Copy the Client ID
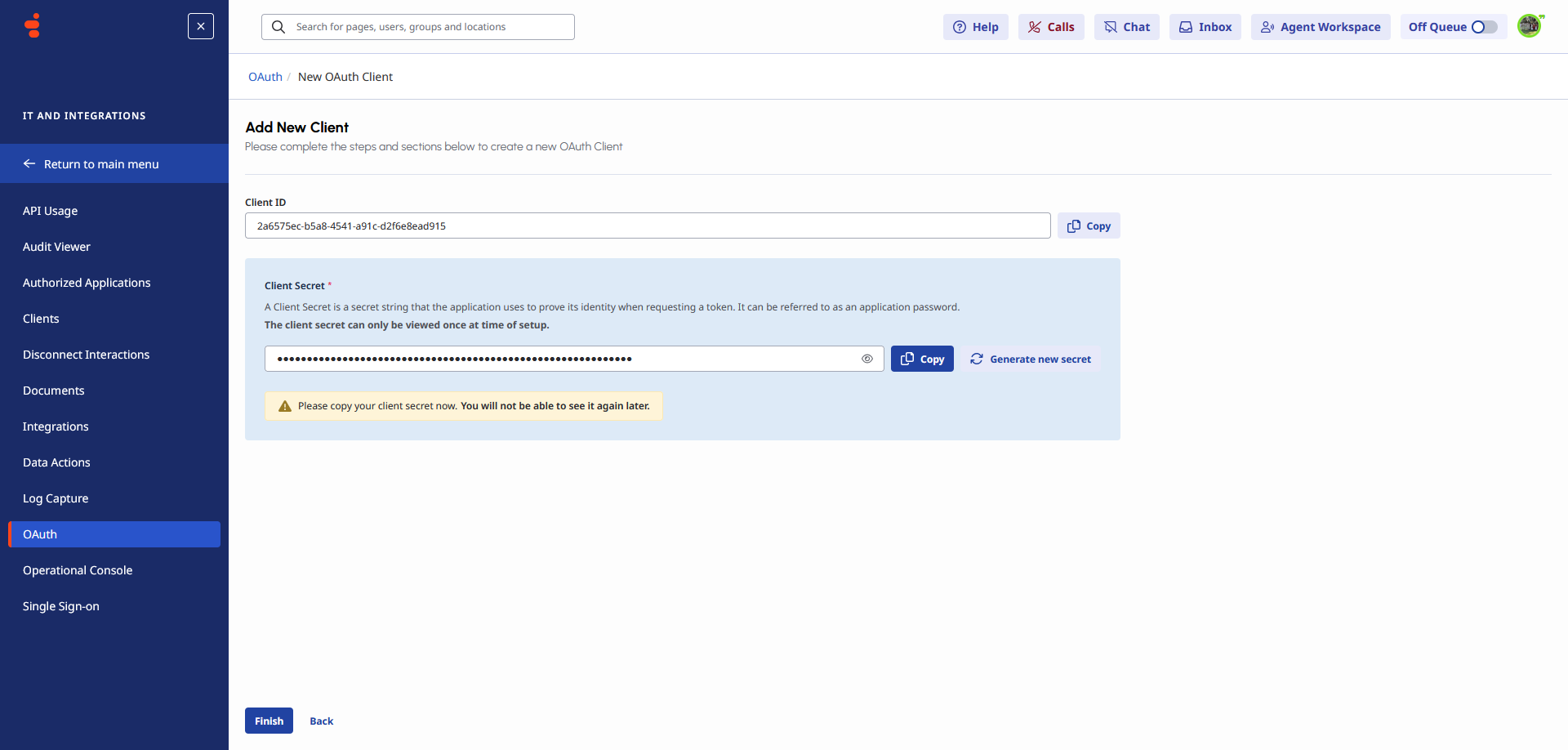This screenshot has width=1568, height=750. (x=1088, y=225)
